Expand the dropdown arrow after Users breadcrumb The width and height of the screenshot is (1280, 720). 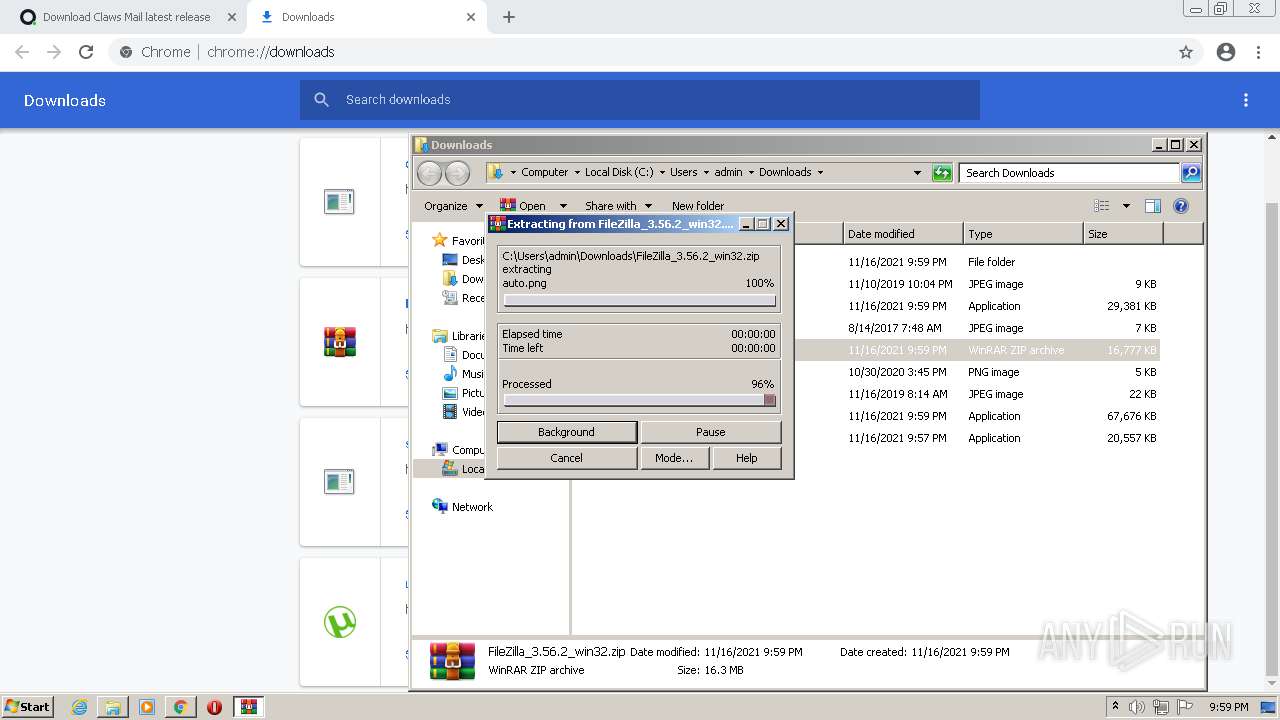[x=706, y=172]
